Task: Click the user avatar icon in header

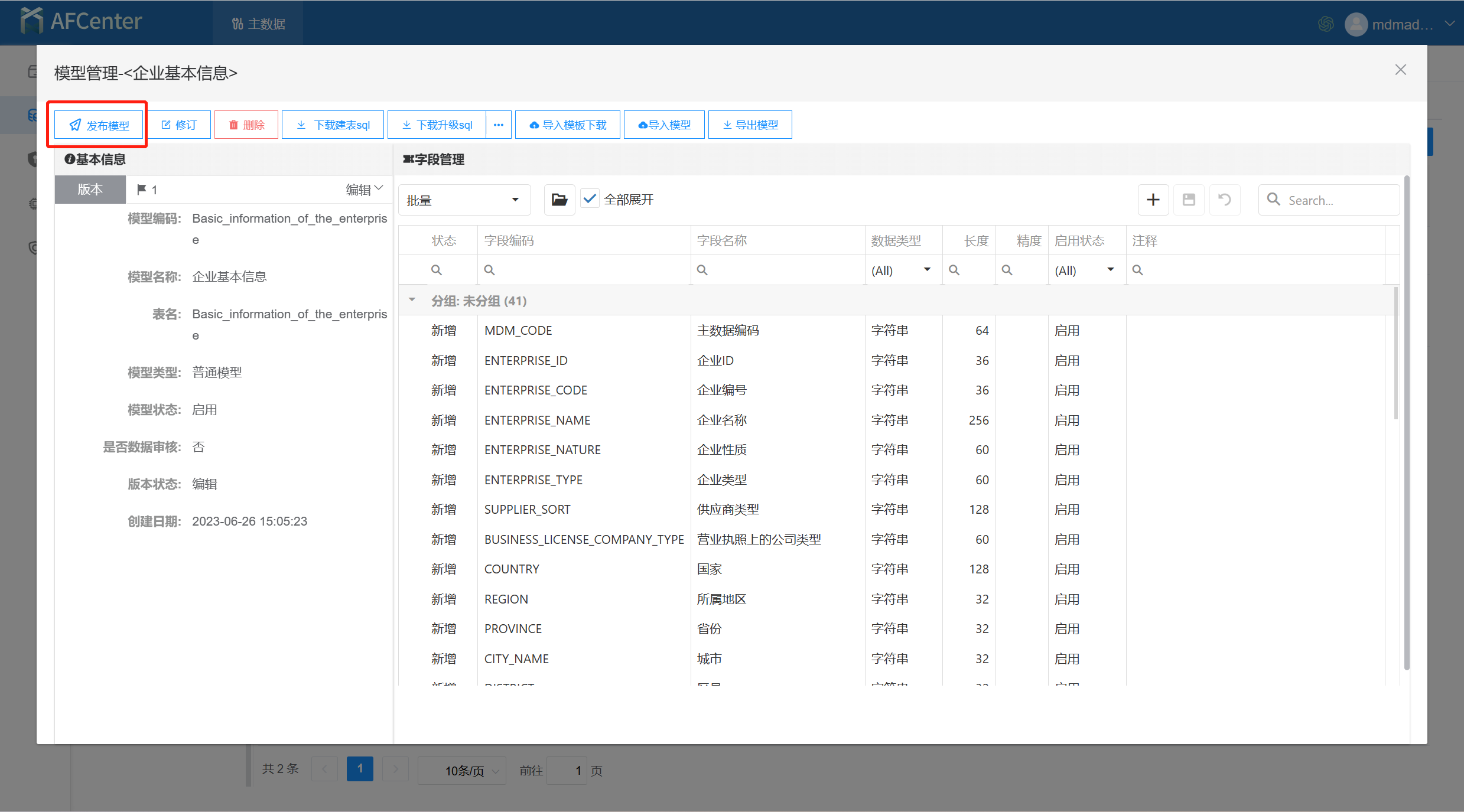Action: click(x=1355, y=24)
